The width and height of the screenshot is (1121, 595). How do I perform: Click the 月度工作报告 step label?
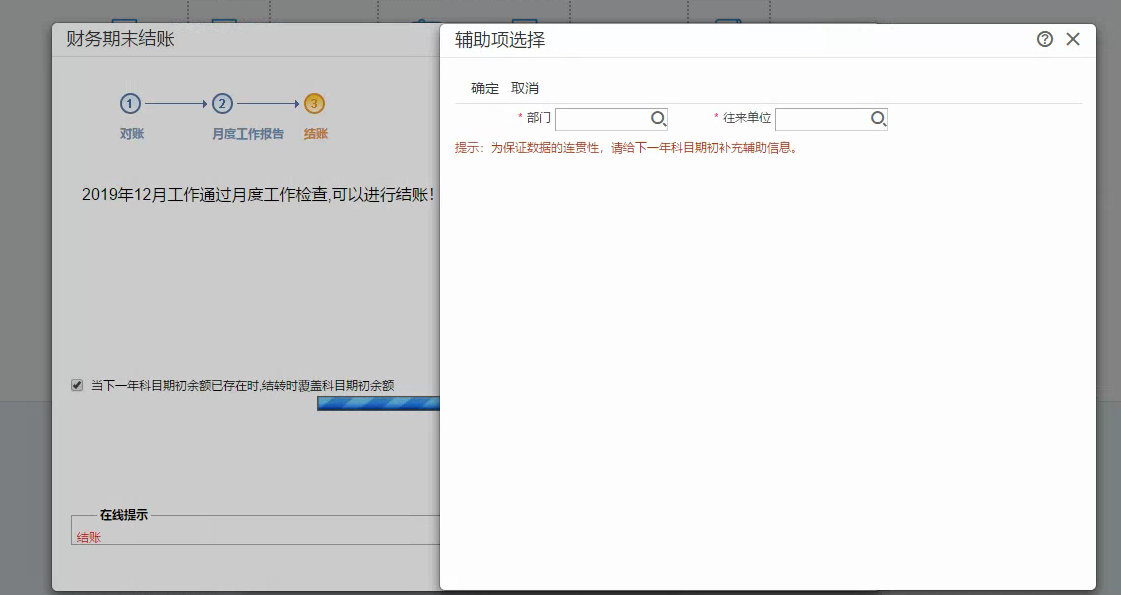[x=247, y=134]
